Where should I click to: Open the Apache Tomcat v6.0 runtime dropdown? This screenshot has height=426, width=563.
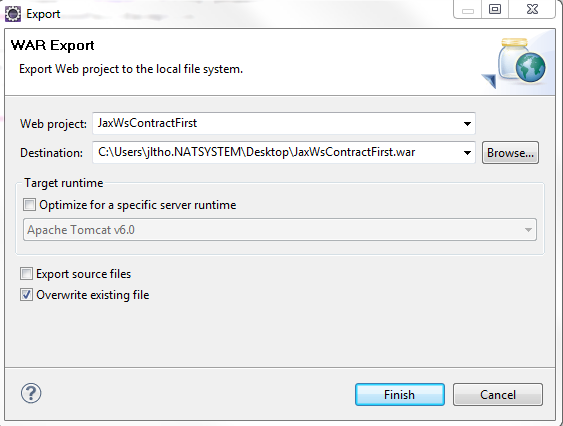click(280, 230)
